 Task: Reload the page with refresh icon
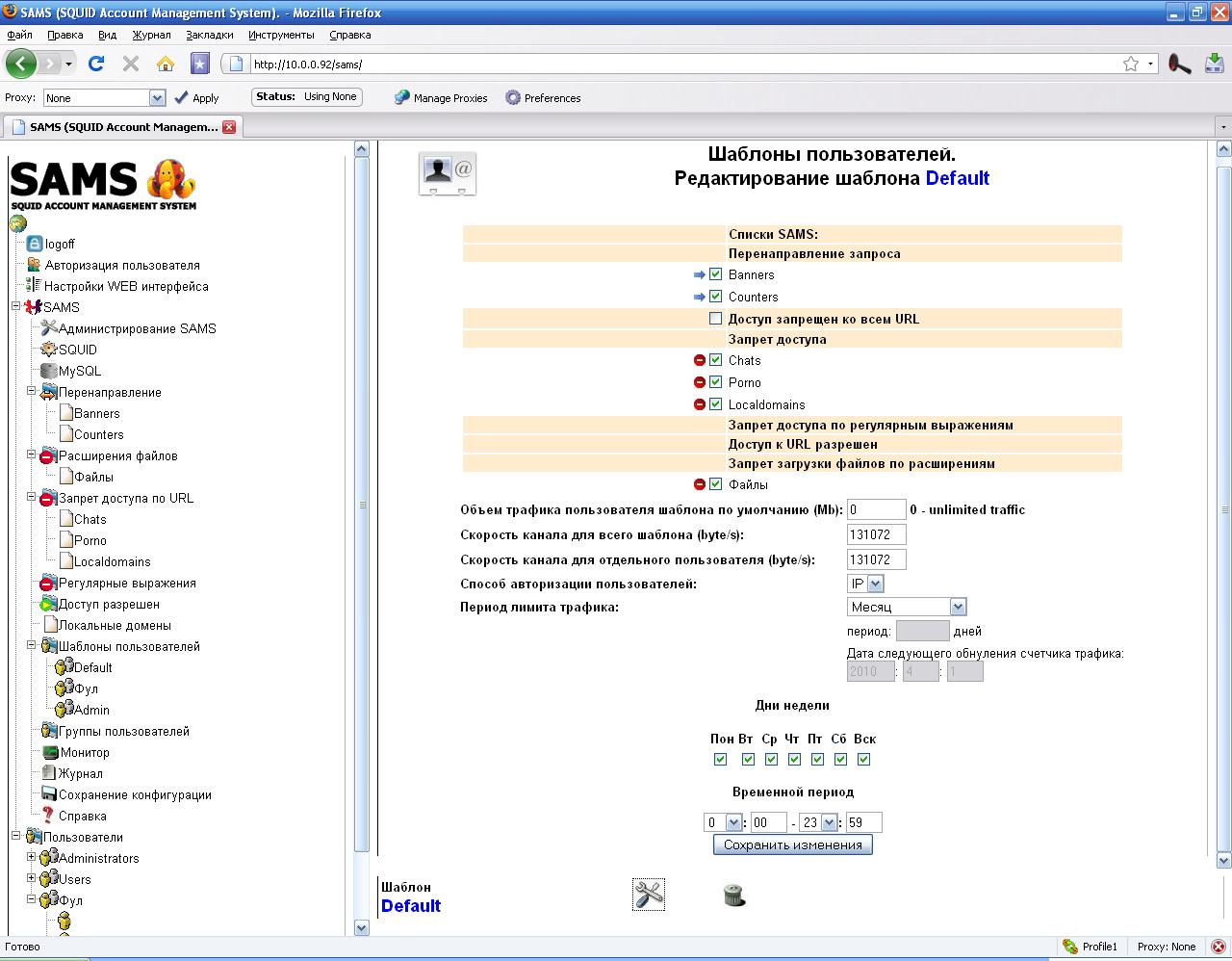(95, 64)
